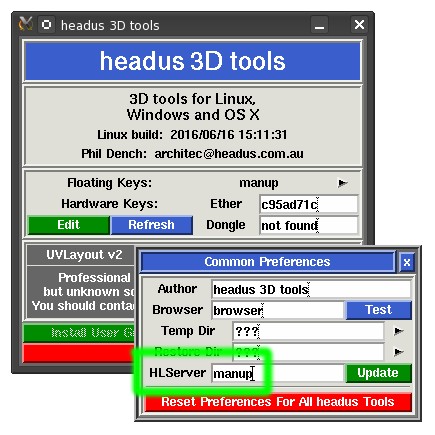Open the Restore Dir arrow selector
The height and width of the screenshot is (435, 435).
[398, 352]
